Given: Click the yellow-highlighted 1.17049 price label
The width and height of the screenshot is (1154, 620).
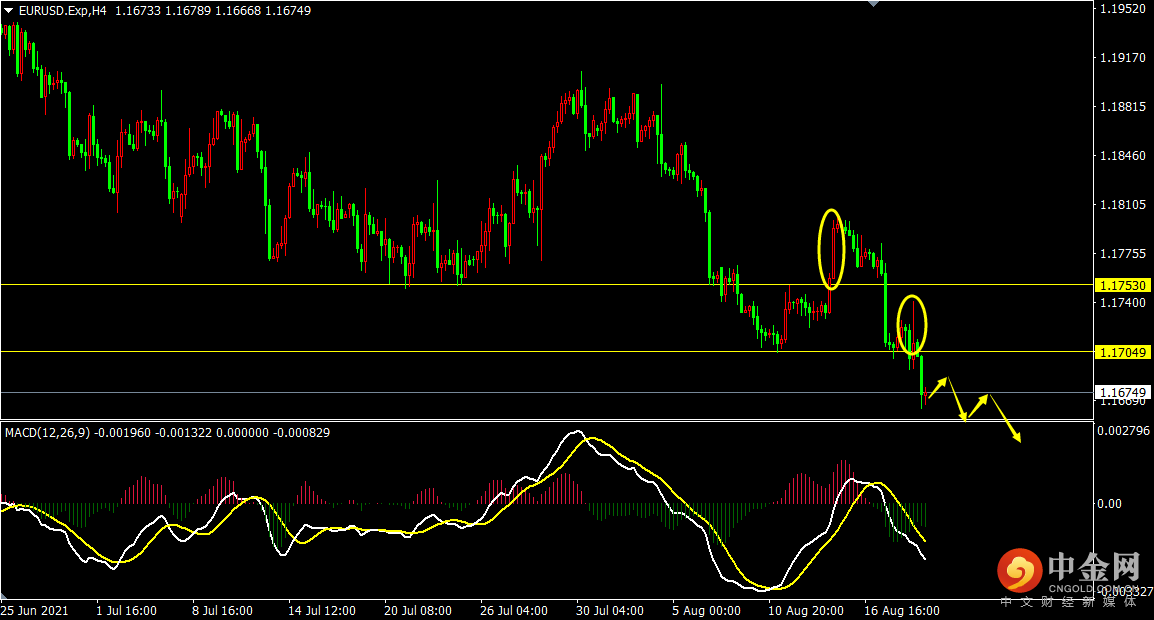Looking at the screenshot, I should click(1123, 352).
